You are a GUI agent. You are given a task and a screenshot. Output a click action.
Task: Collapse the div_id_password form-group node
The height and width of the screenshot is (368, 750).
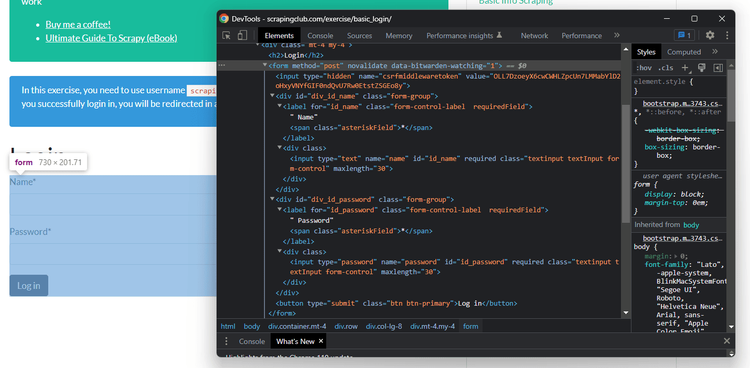point(272,200)
